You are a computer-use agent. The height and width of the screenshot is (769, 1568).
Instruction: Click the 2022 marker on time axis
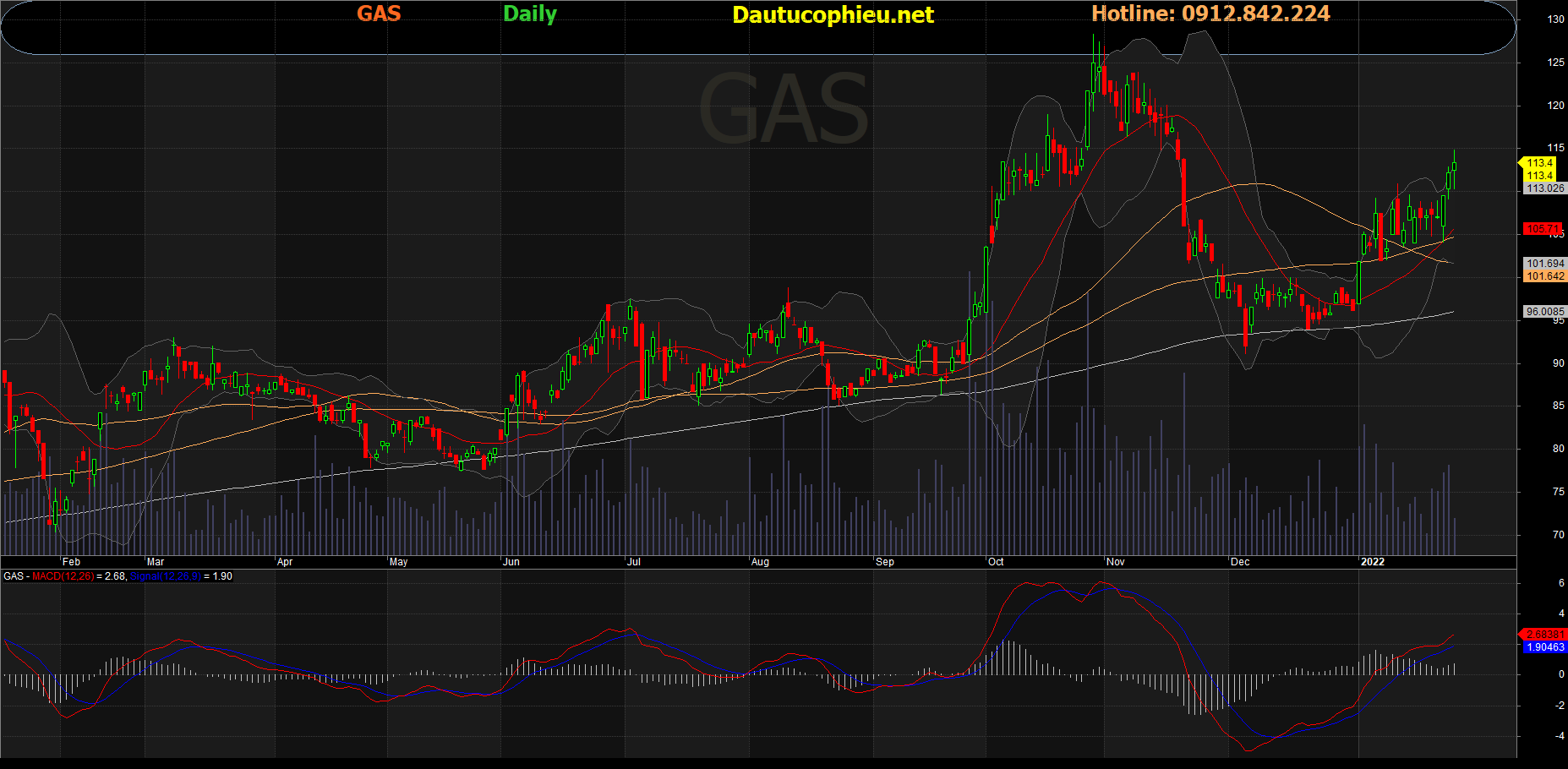point(1372,562)
